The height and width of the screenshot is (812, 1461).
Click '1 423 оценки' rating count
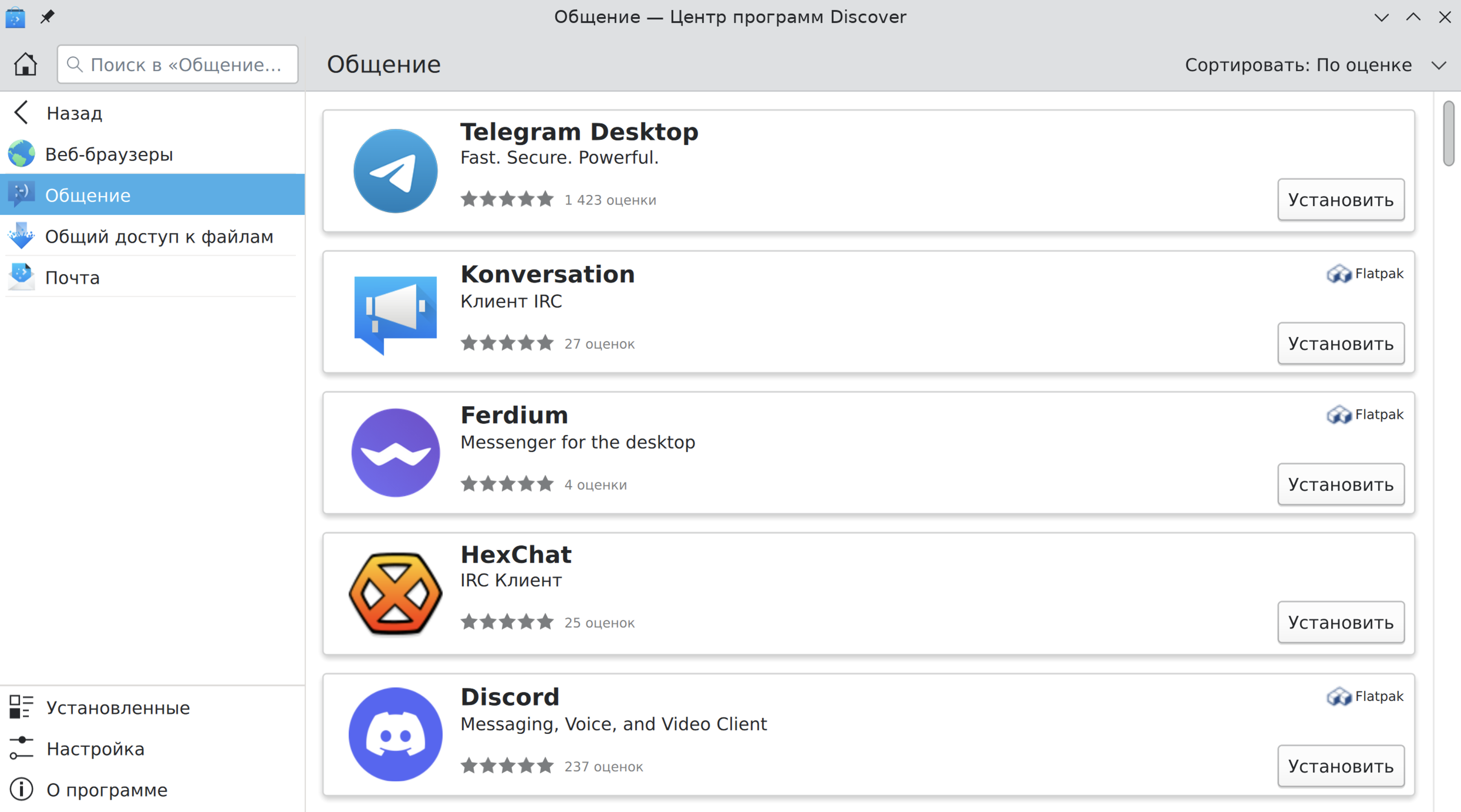(610, 200)
